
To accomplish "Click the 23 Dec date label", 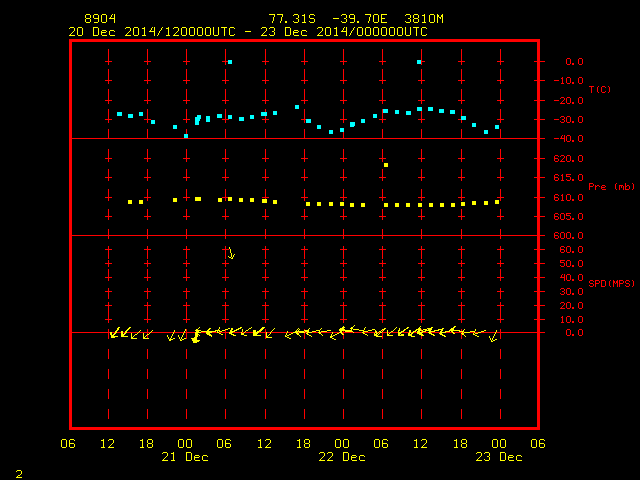I will point(499,457).
